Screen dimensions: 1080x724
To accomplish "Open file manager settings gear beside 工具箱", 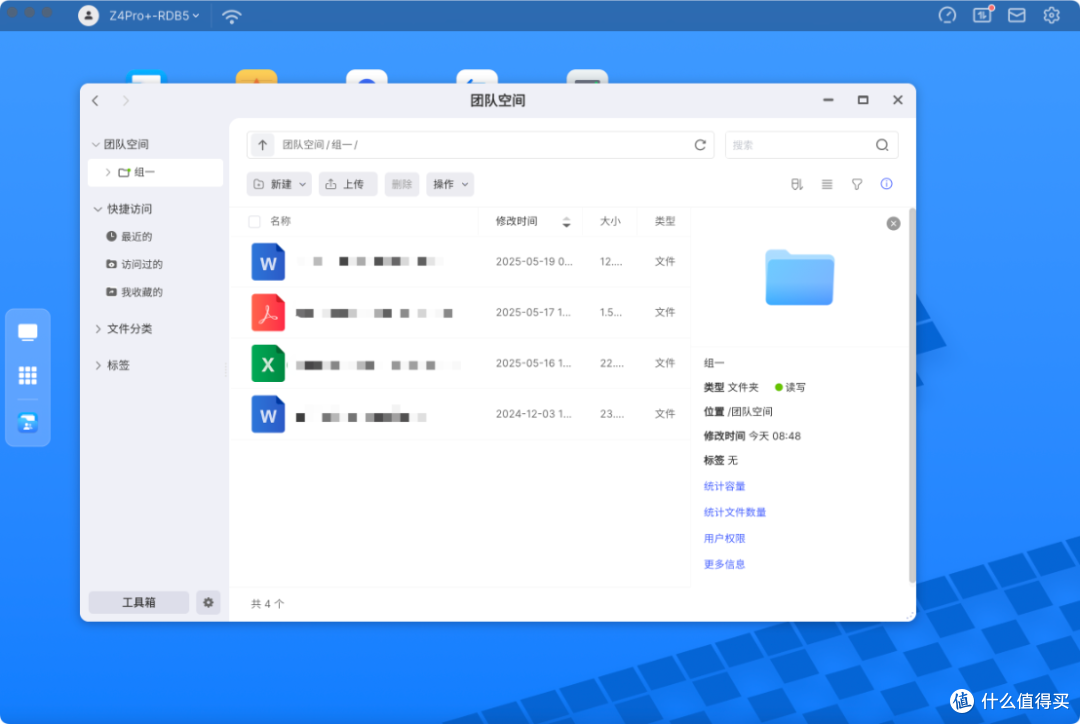I will pos(208,602).
